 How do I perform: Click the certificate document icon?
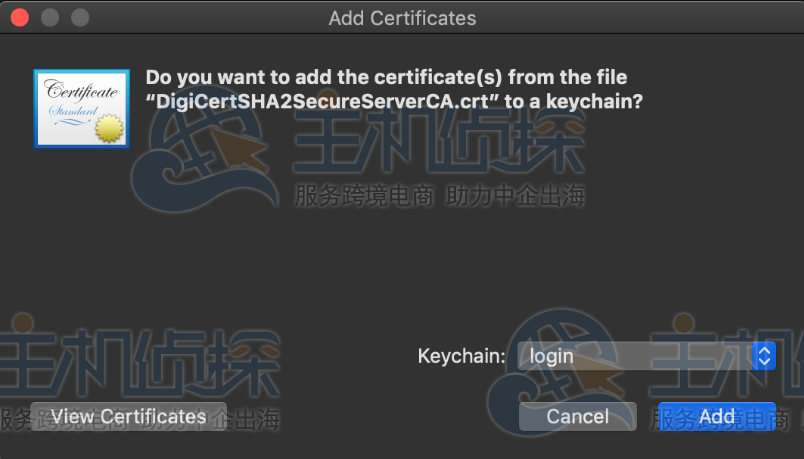point(80,109)
